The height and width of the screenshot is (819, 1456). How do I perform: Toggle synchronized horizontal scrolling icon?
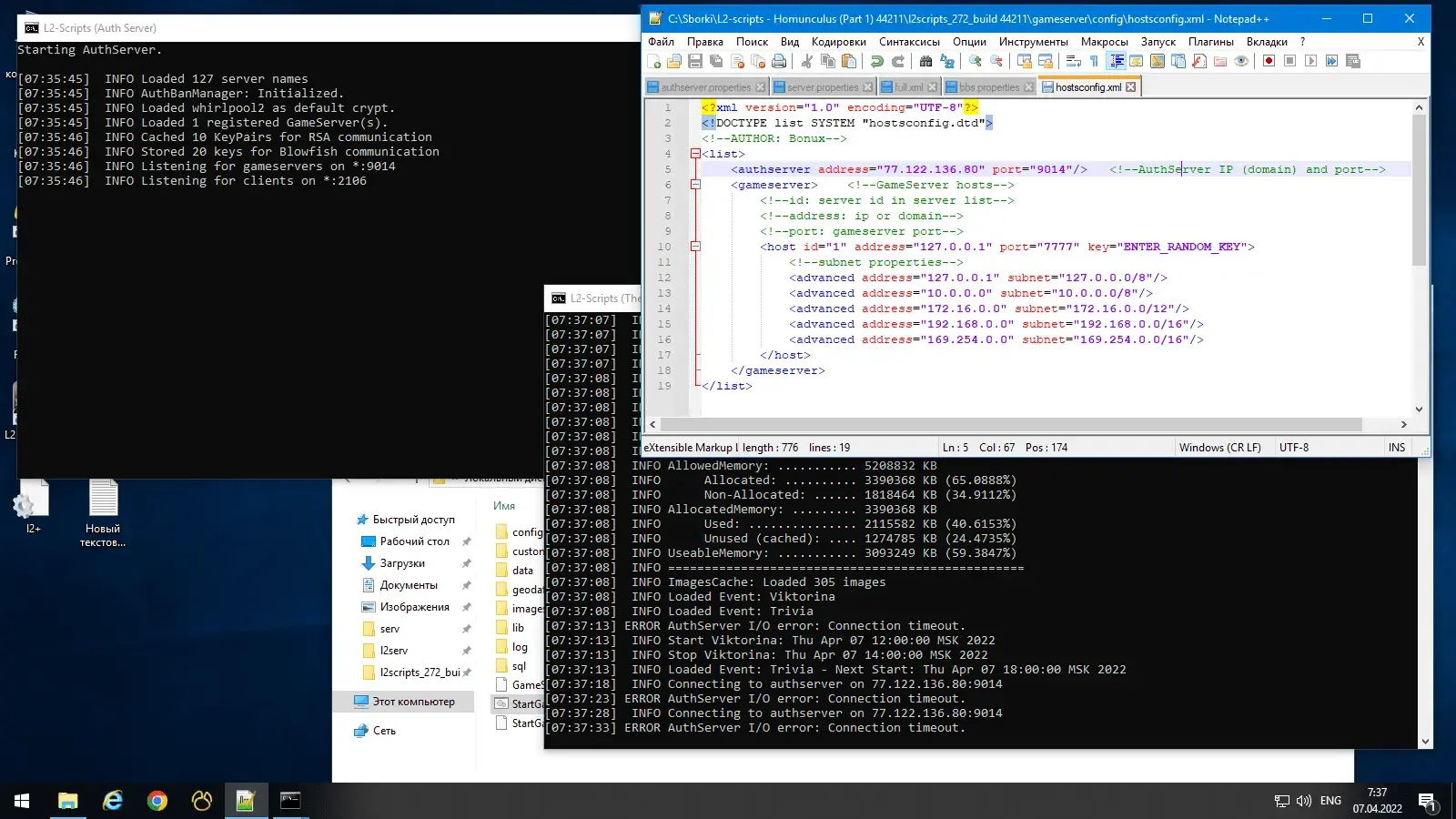pyautogui.click(x=1046, y=61)
